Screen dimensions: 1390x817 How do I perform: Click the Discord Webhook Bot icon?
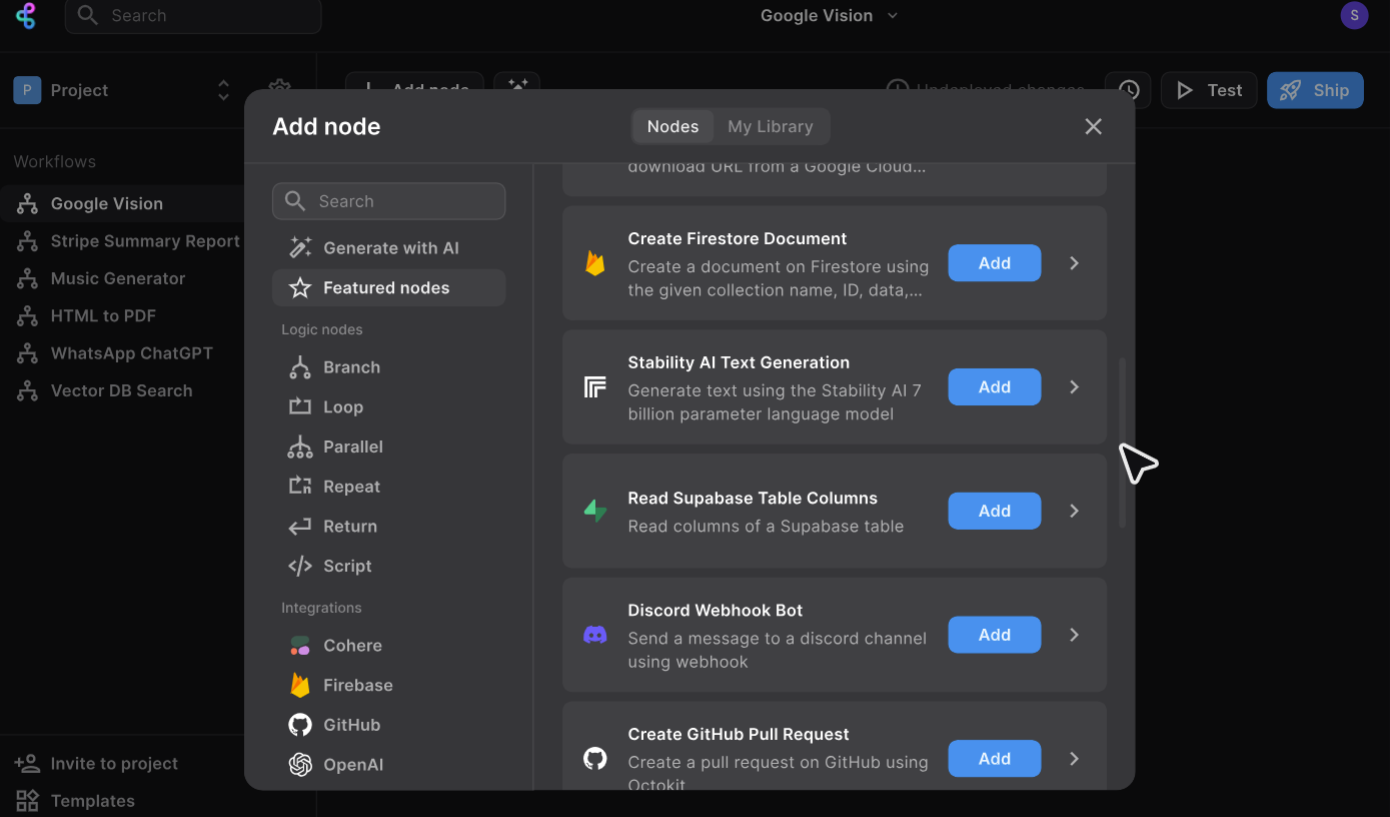click(x=595, y=634)
